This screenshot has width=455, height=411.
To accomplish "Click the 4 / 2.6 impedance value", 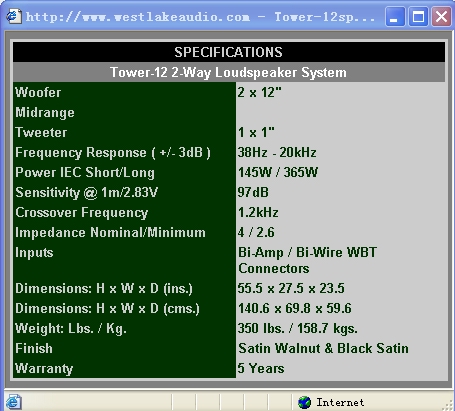I will 256,232.
